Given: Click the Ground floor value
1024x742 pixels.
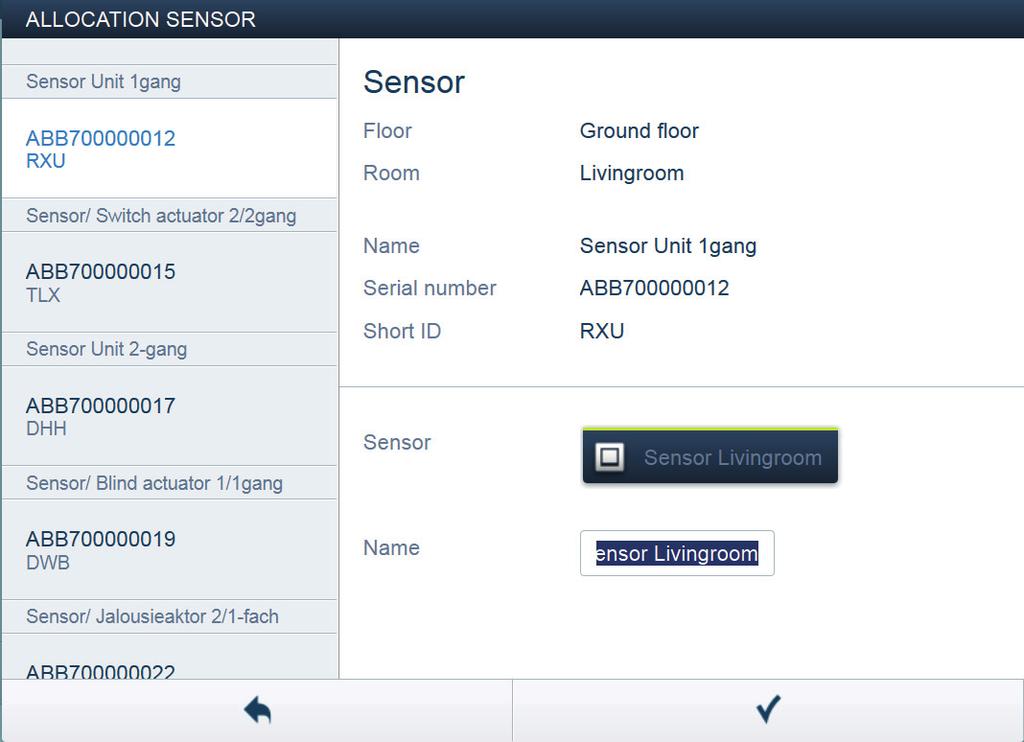Looking at the screenshot, I should (x=639, y=131).
